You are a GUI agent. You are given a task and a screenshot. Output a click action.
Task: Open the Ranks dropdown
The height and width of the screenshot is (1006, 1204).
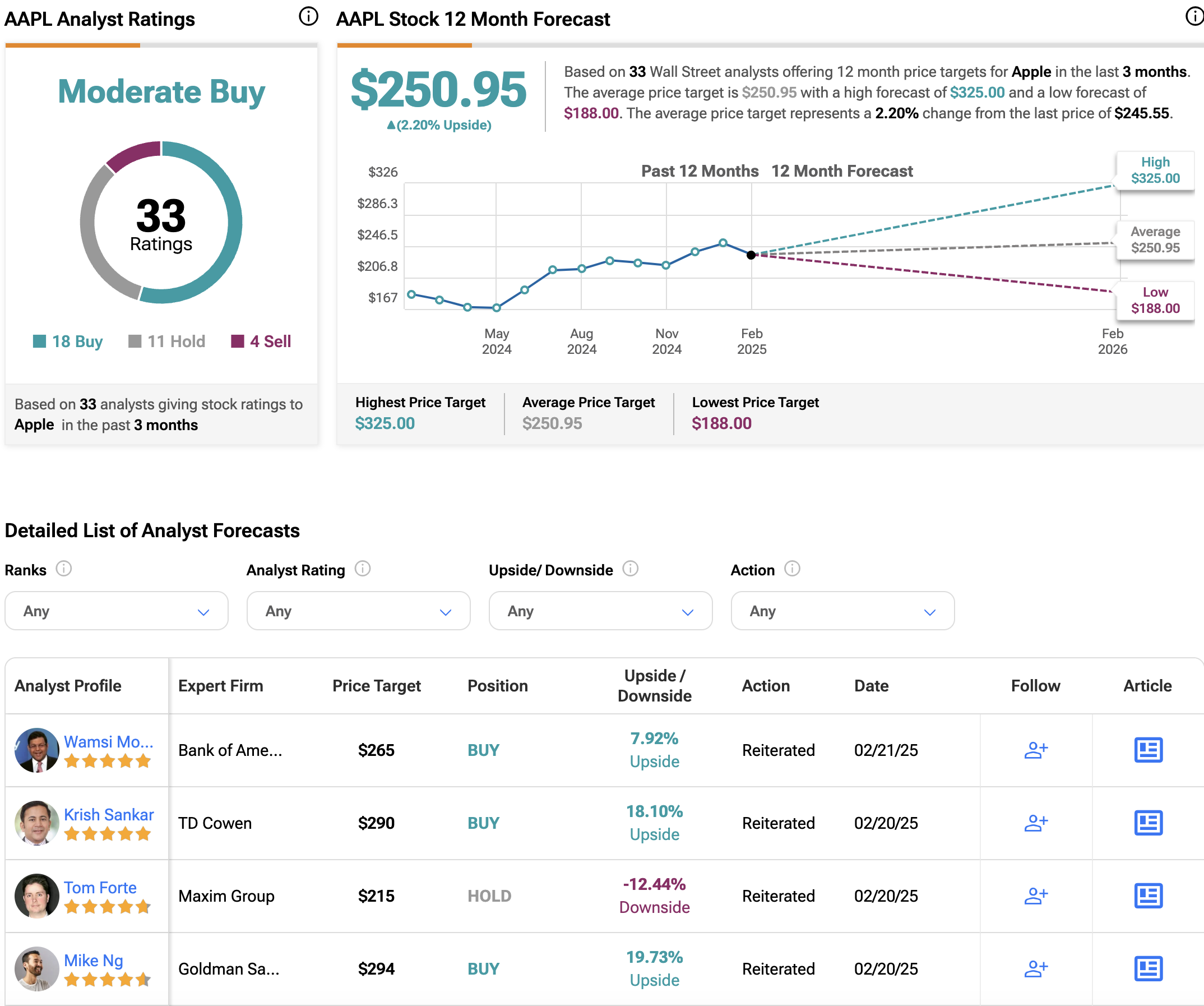coord(117,611)
